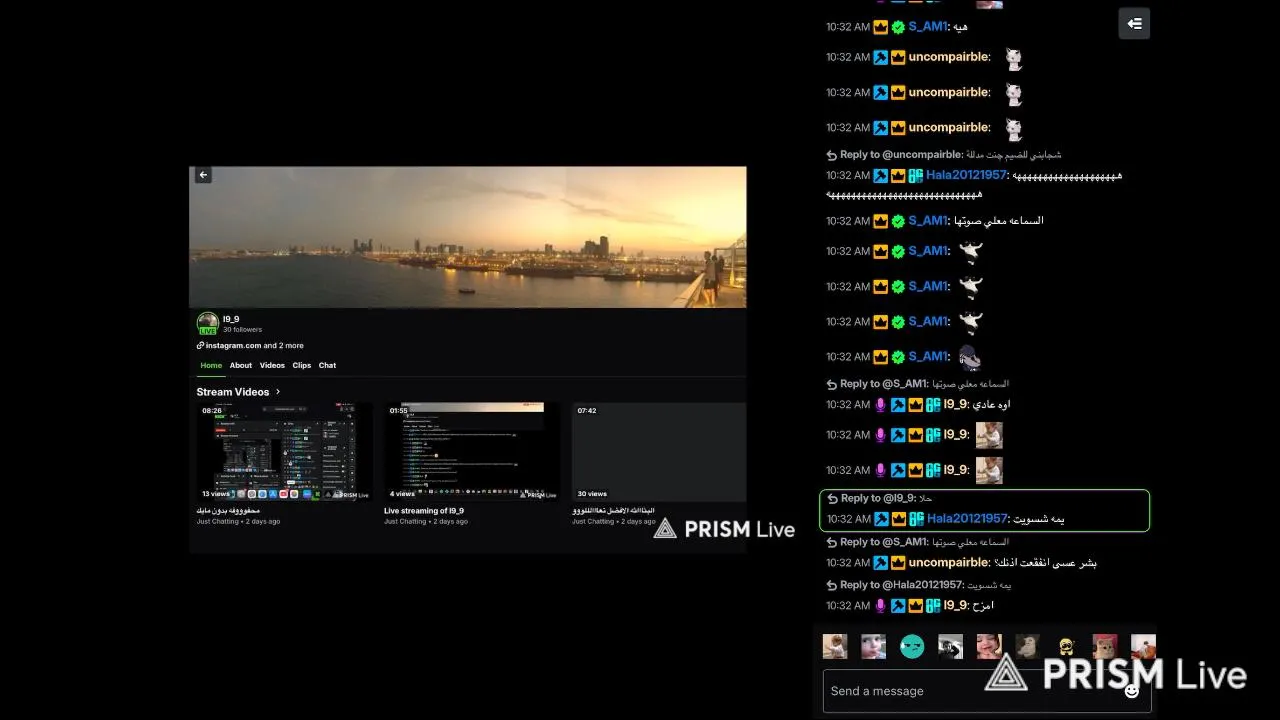Viewport: 1280px width, 720px height.
Task: Click the l9_9 channel name under the banner
Action: point(231,319)
